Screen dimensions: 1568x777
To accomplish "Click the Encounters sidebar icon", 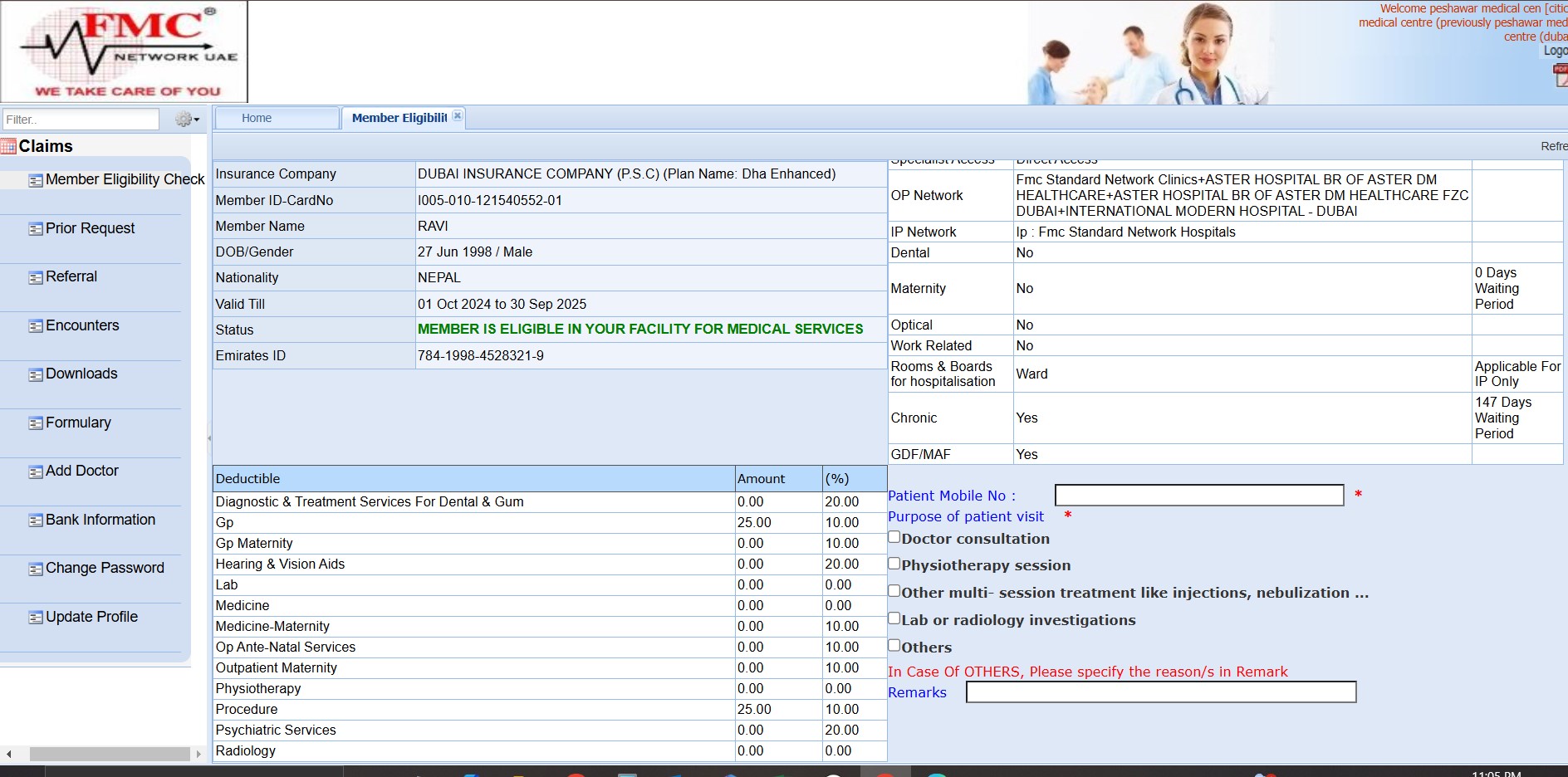I will pyautogui.click(x=36, y=326).
